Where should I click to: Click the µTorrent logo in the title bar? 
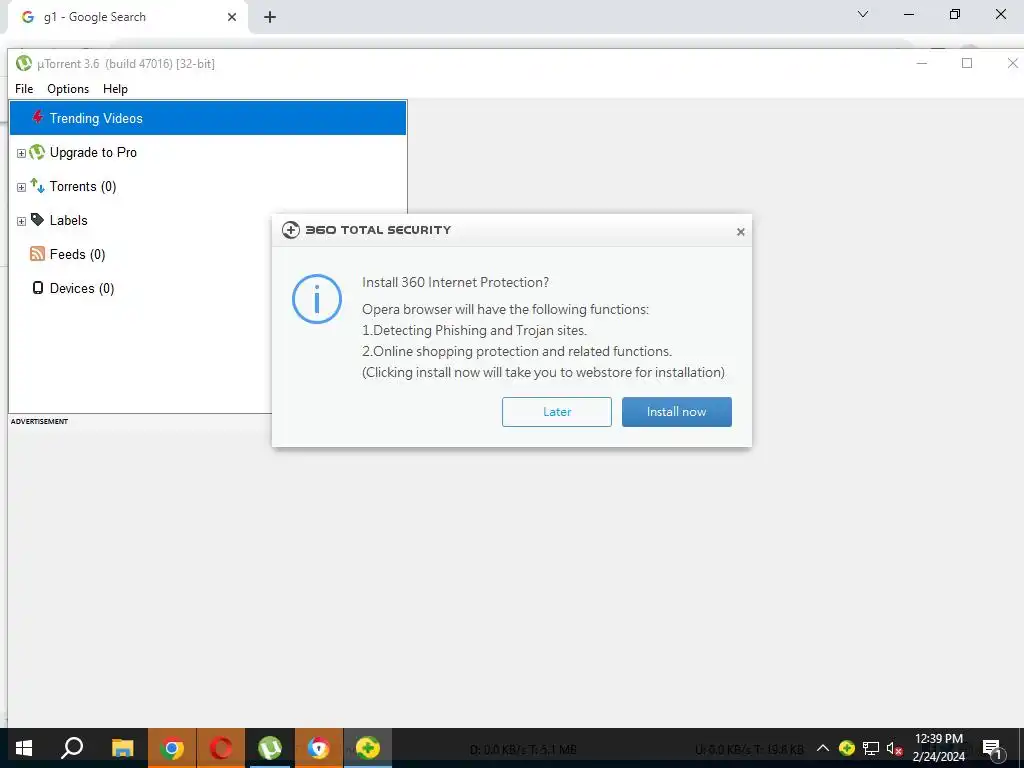pyautogui.click(x=24, y=63)
